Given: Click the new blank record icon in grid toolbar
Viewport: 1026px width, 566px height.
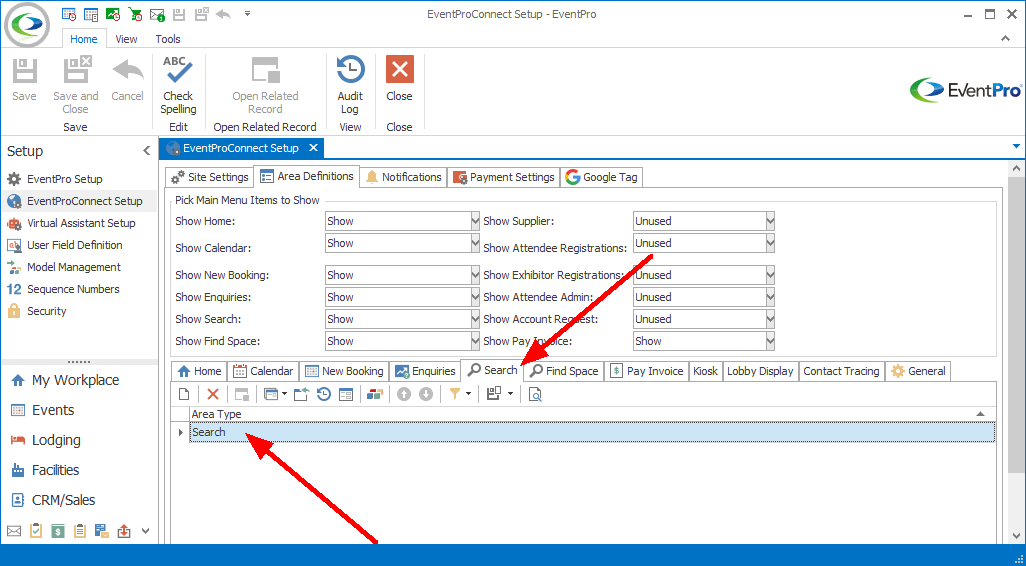Looking at the screenshot, I should coord(185,394).
